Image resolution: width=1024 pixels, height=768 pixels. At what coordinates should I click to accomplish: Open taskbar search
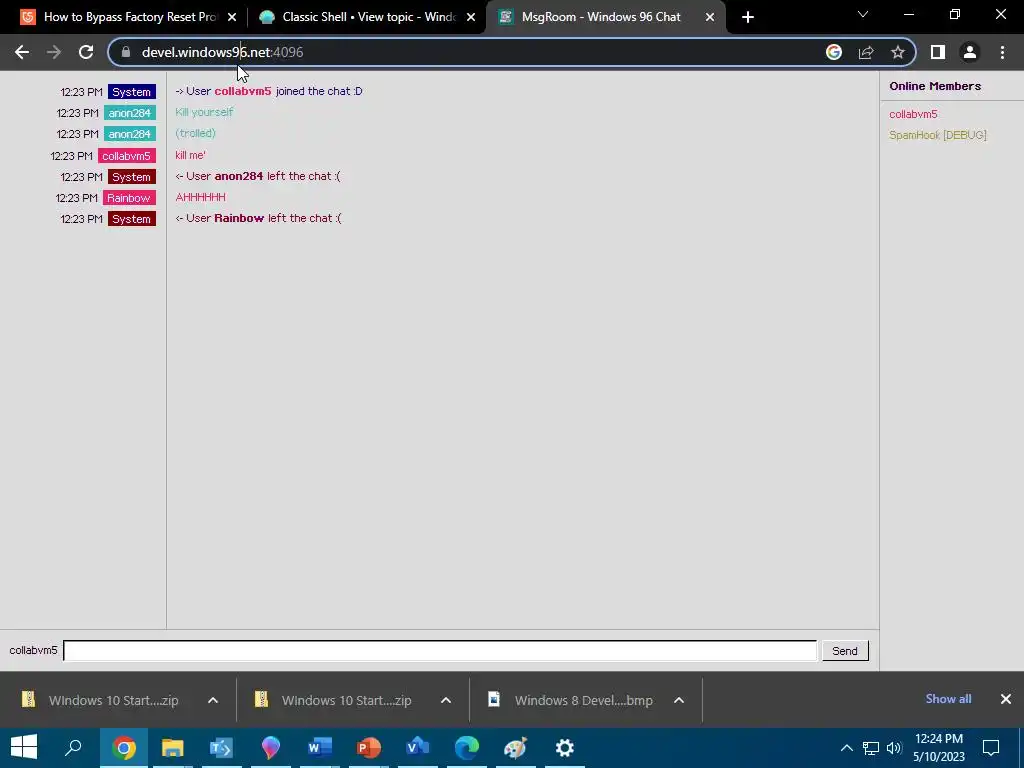[73, 747]
